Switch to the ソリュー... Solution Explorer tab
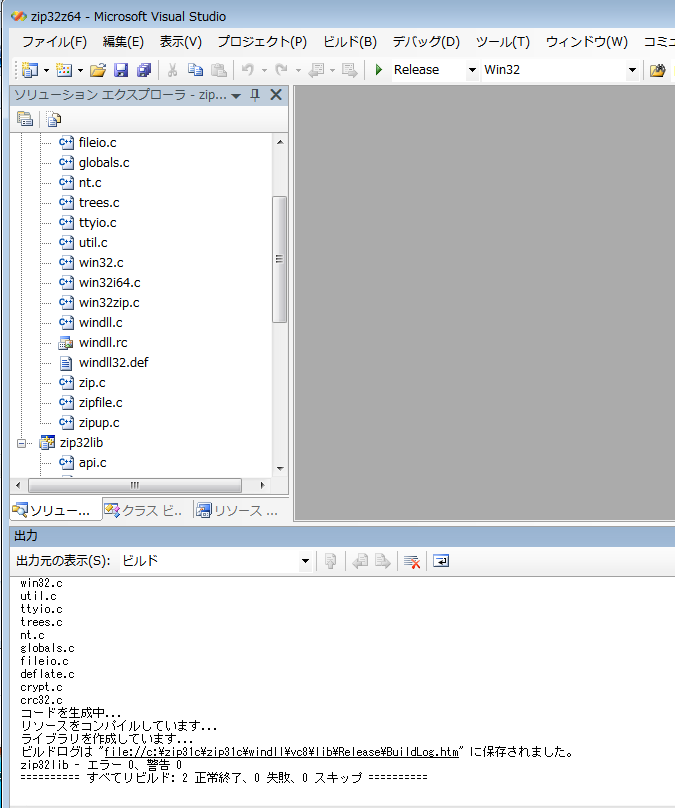 pyautogui.click(x=56, y=510)
